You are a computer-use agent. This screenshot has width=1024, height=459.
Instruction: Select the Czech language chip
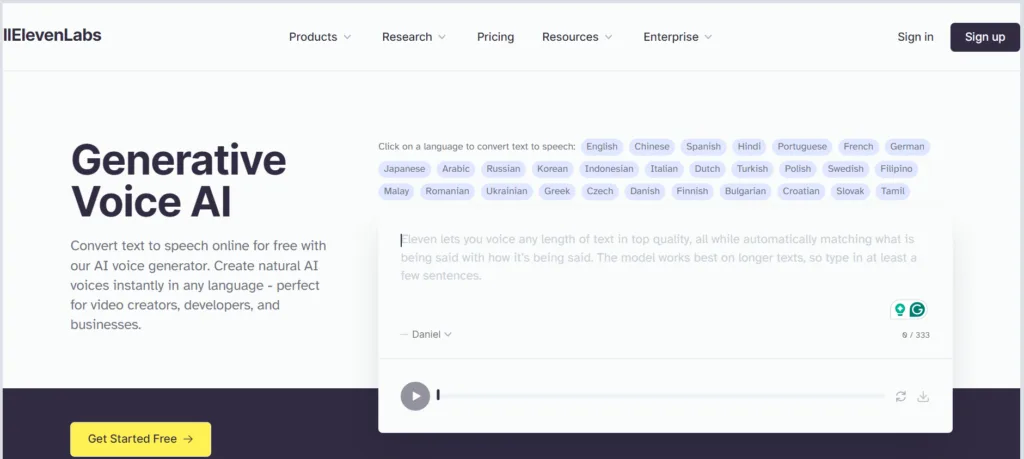[600, 191]
